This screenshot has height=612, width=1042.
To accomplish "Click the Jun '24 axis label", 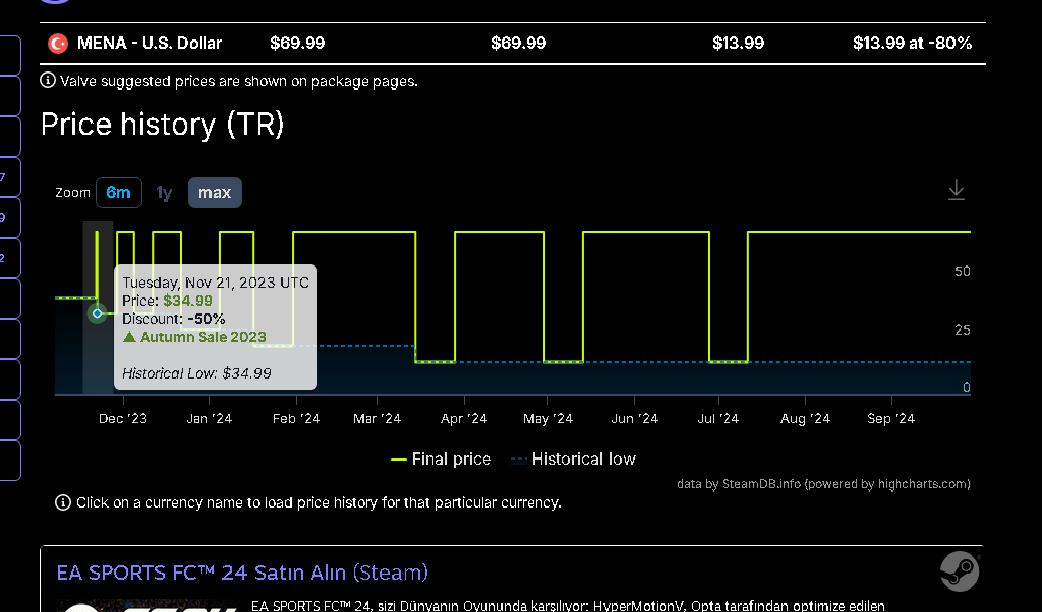I will click(x=635, y=419).
